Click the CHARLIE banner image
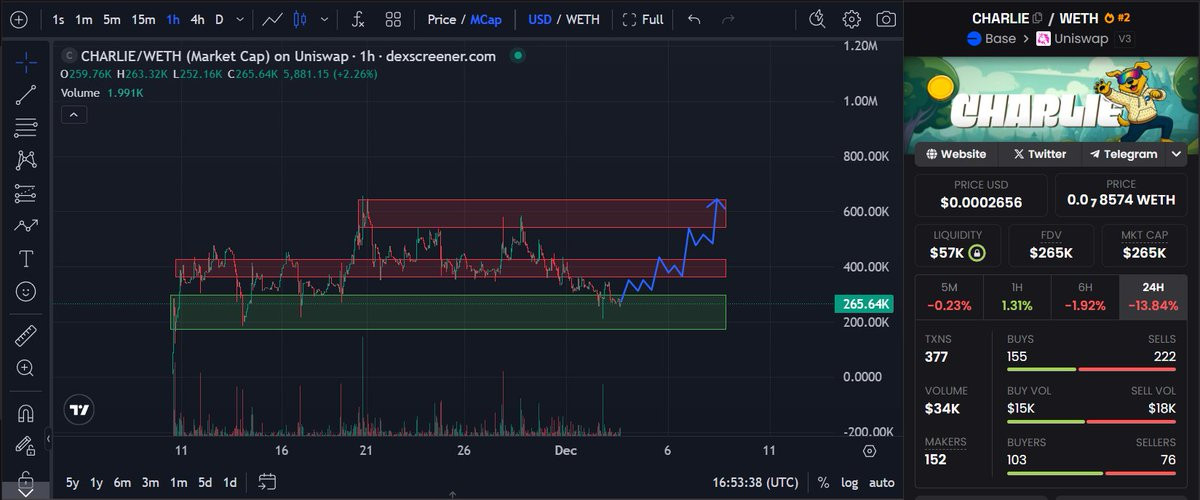 point(1051,105)
